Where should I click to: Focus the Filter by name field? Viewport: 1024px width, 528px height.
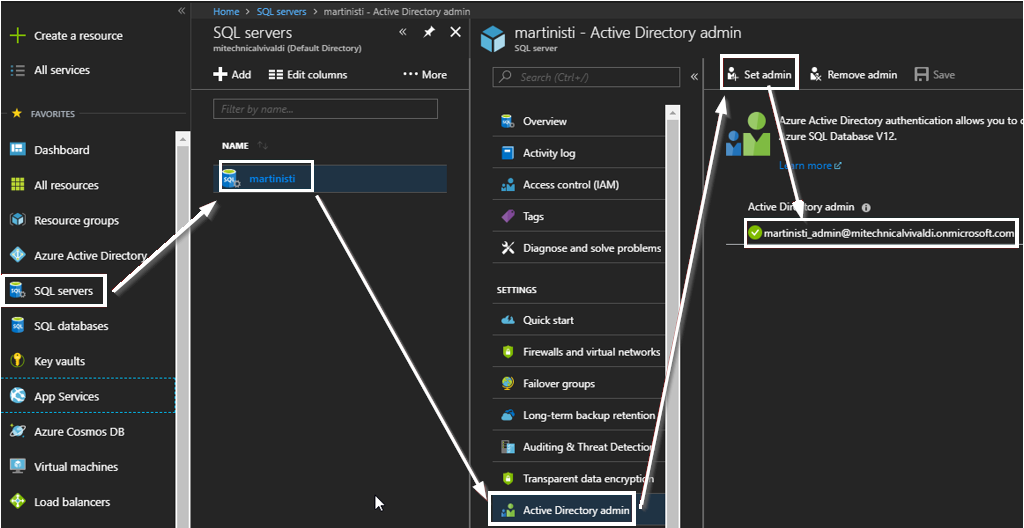pos(325,109)
